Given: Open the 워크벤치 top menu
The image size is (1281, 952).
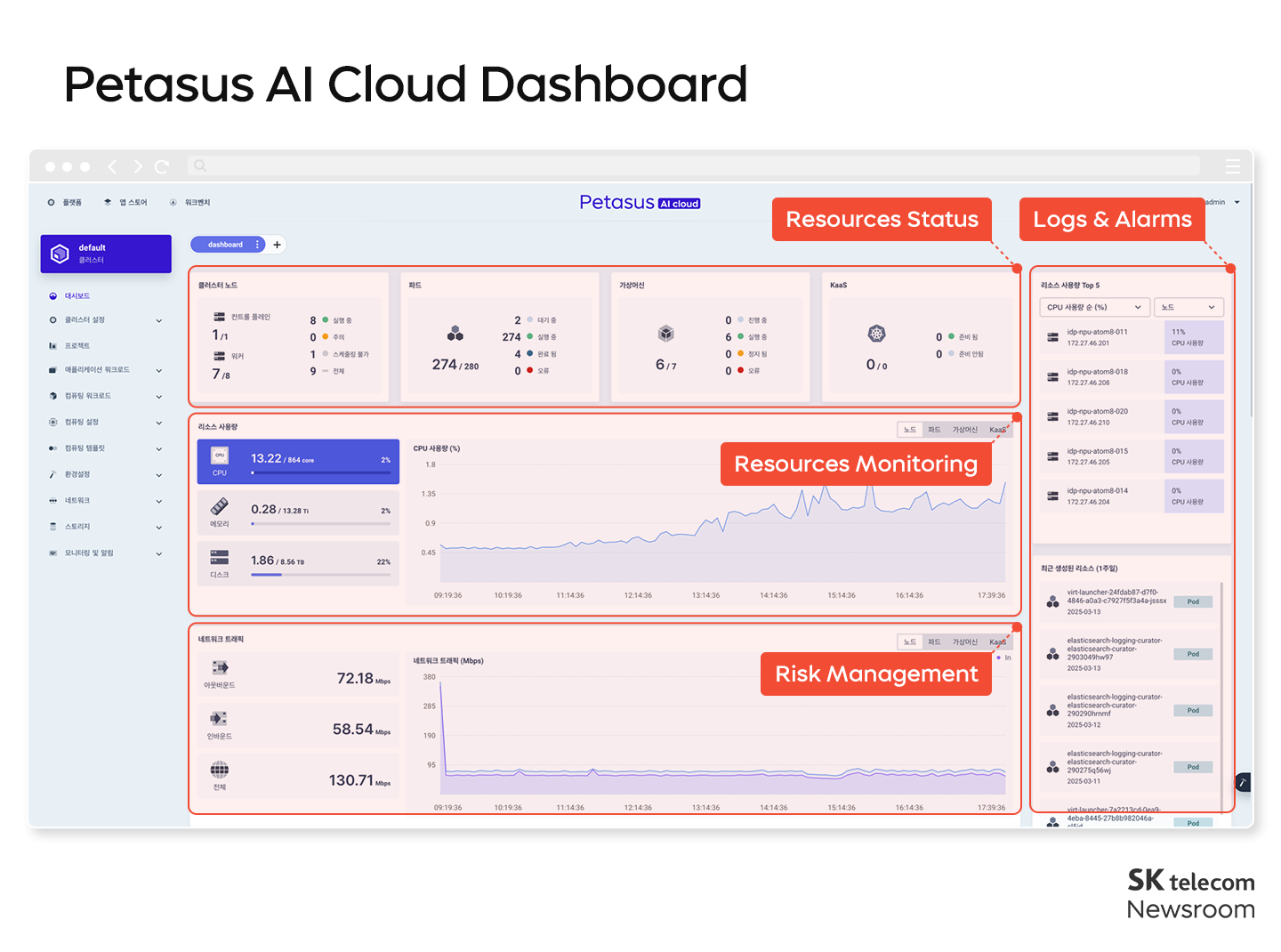Looking at the screenshot, I should (190, 203).
